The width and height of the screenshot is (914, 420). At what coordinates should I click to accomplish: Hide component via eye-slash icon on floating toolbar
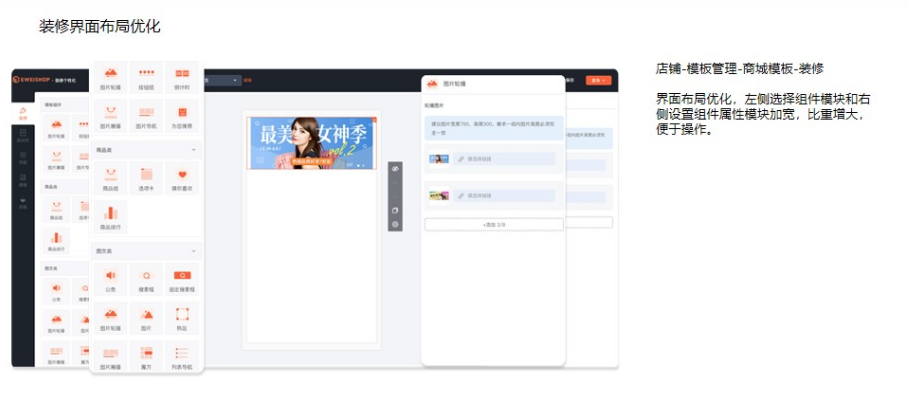(395, 168)
